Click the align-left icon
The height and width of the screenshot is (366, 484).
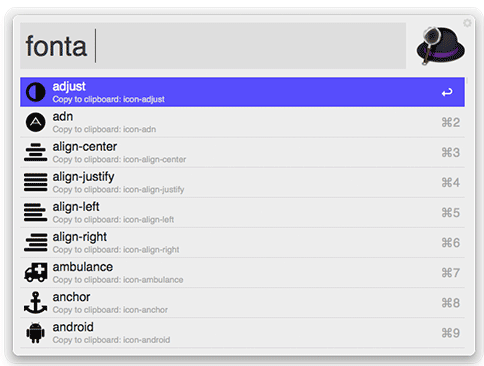(35, 212)
